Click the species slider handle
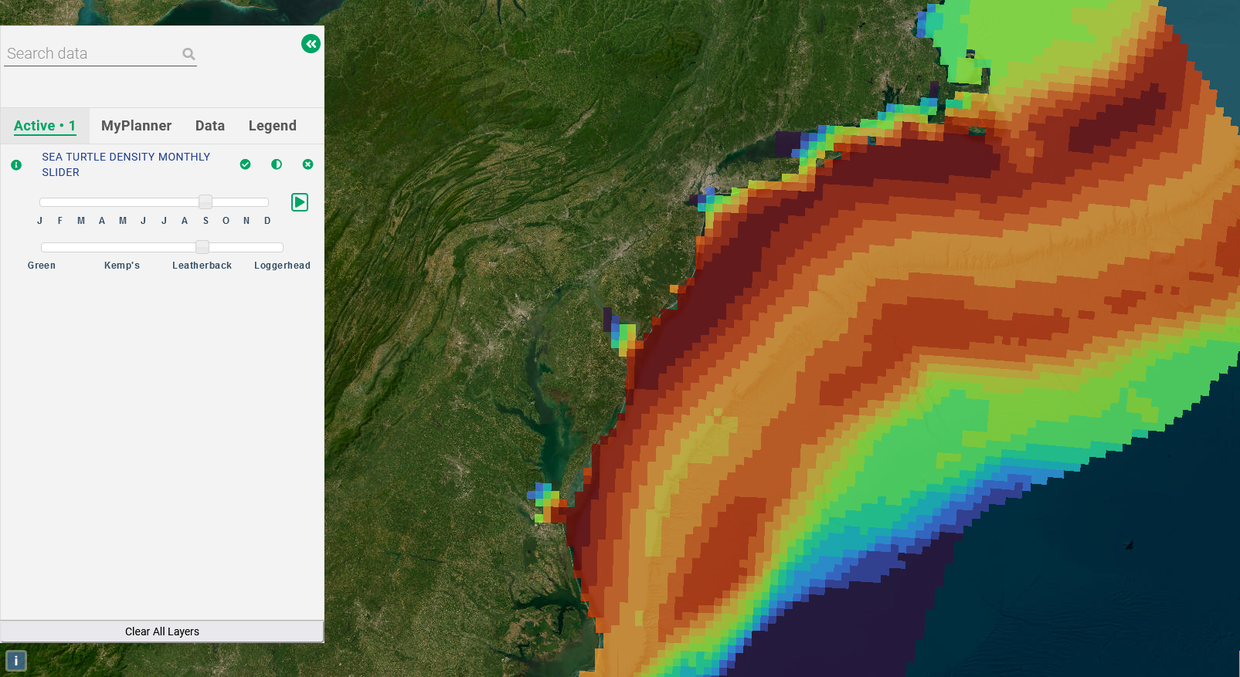The image size is (1240, 677). pyautogui.click(x=202, y=247)
